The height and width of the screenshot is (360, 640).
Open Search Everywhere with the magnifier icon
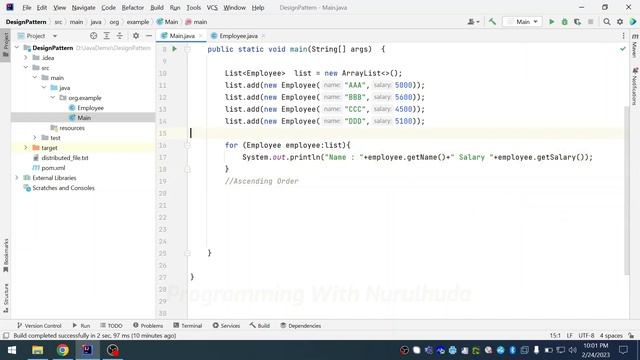607,22
